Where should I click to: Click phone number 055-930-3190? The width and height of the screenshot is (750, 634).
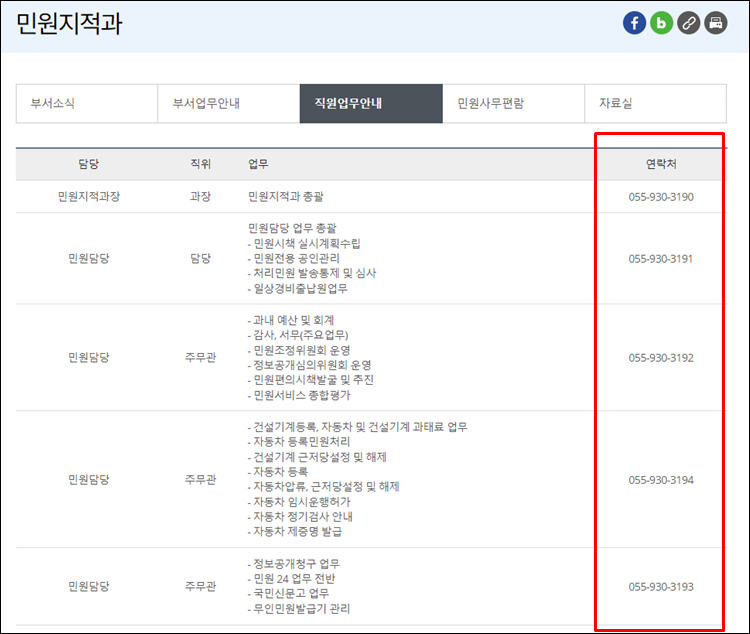[x=661, y=197]
